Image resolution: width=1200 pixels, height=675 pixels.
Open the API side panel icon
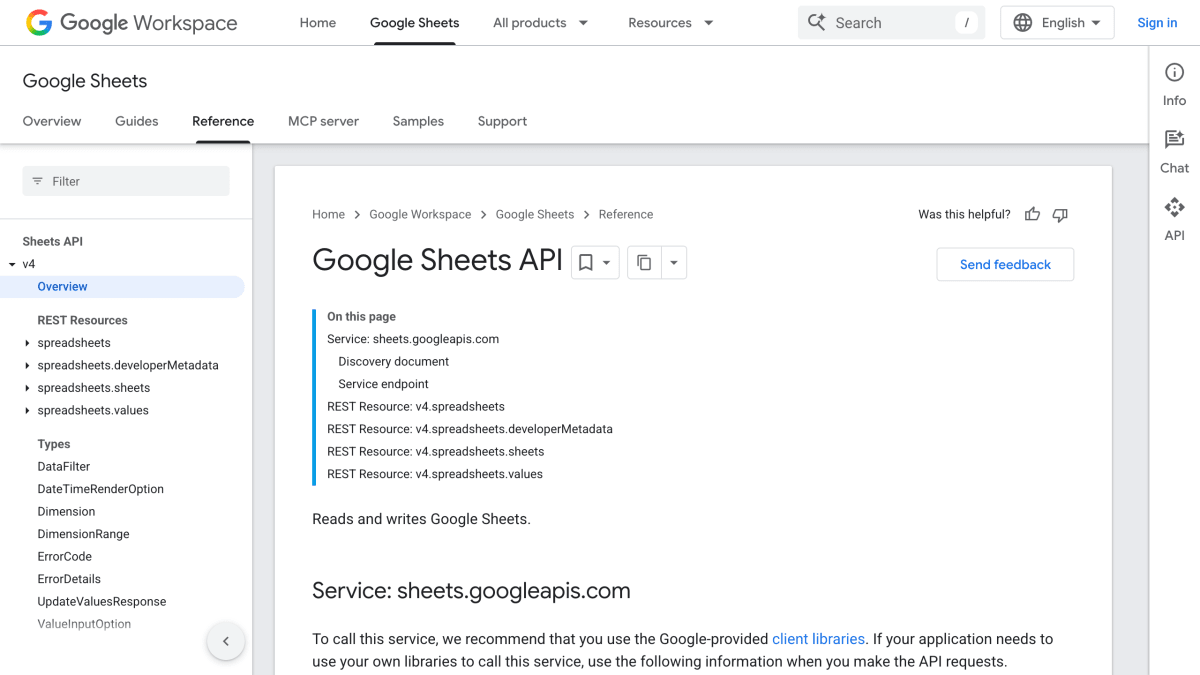pyautogui.click(x=1174, y=207)
